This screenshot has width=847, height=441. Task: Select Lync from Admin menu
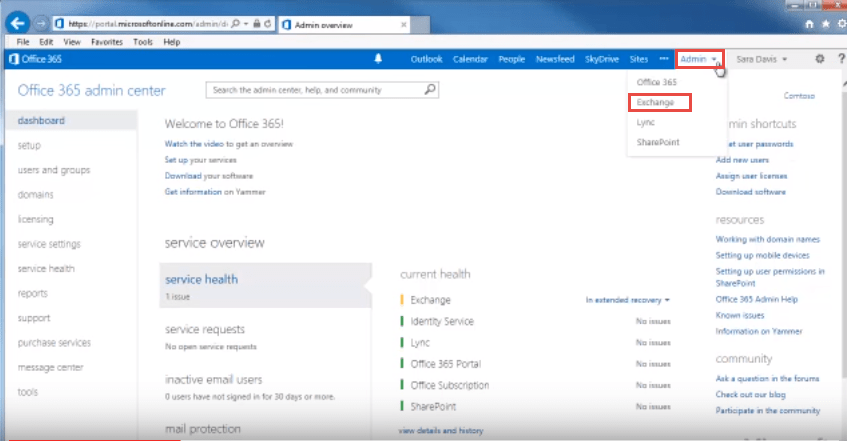(646, 122)
